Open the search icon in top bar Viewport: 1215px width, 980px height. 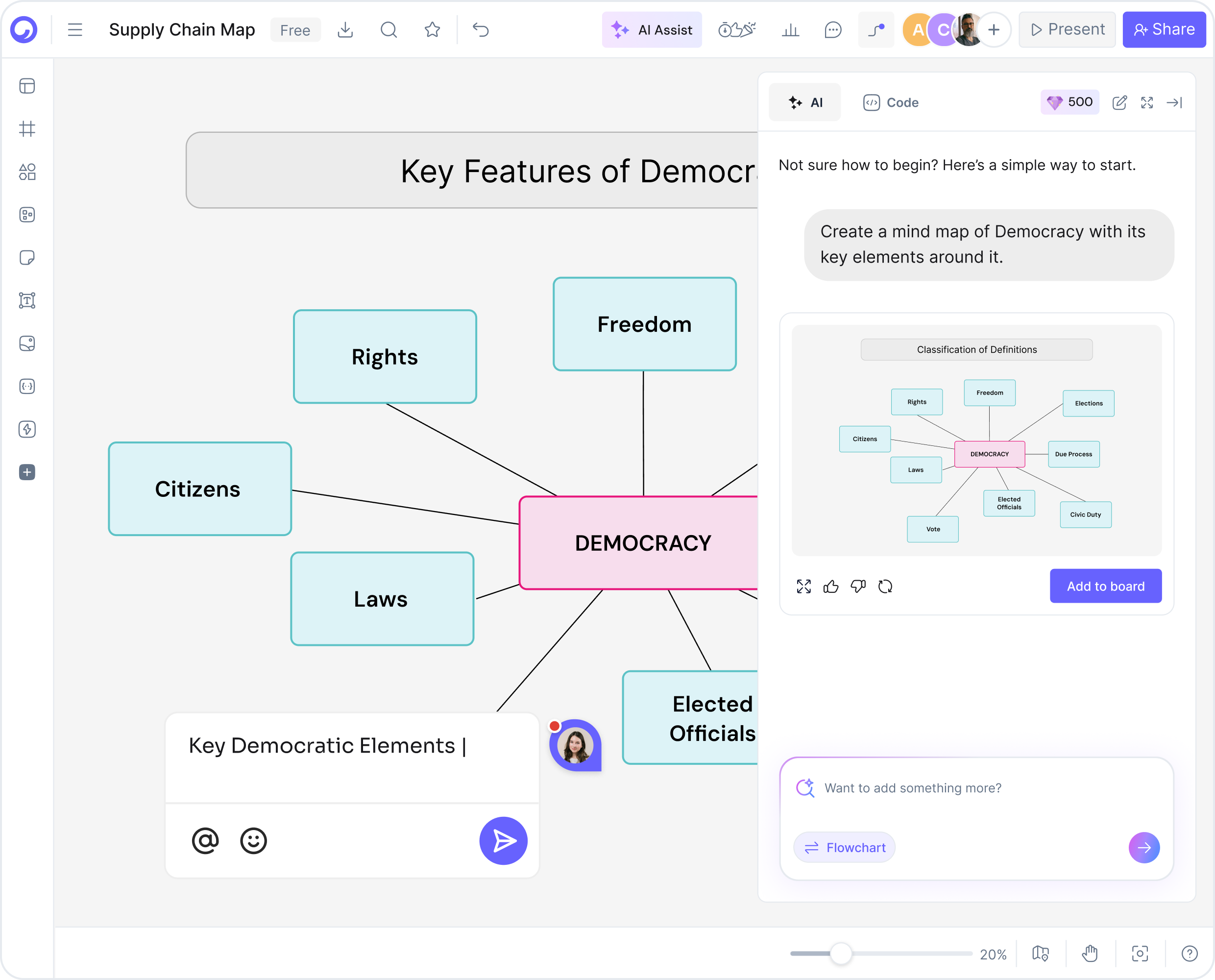389,30
